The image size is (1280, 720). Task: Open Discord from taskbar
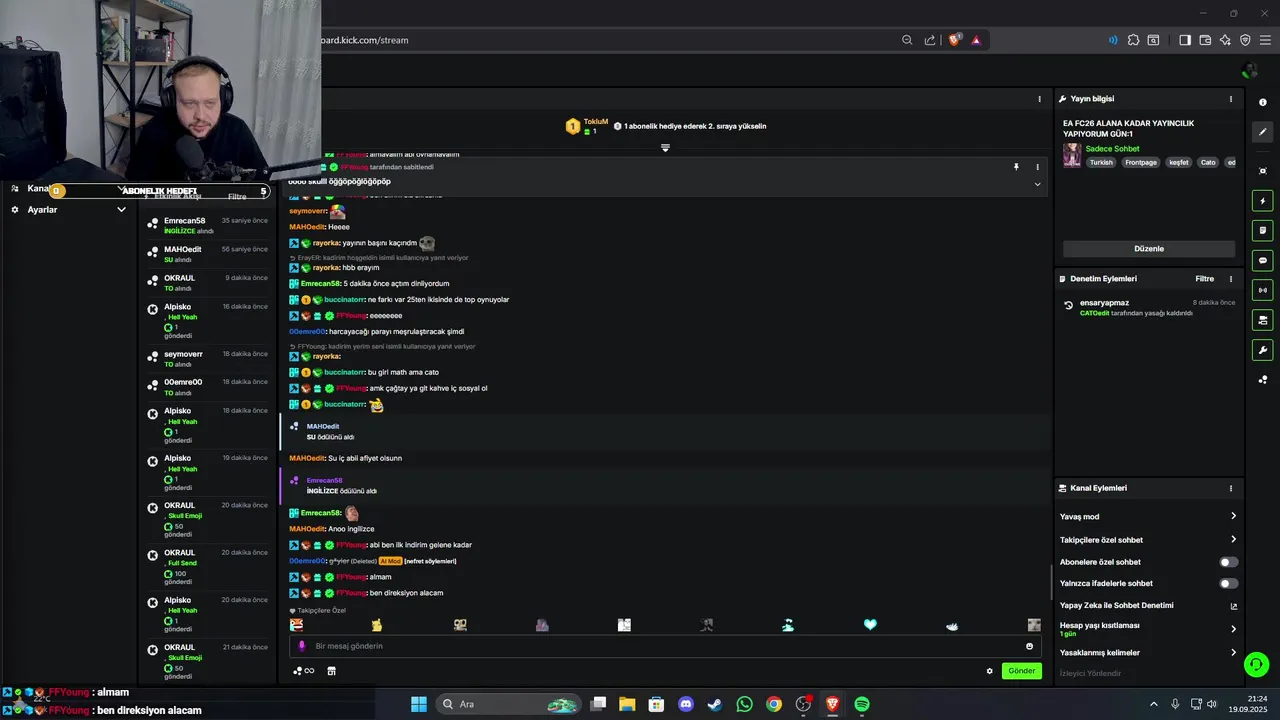686,704
